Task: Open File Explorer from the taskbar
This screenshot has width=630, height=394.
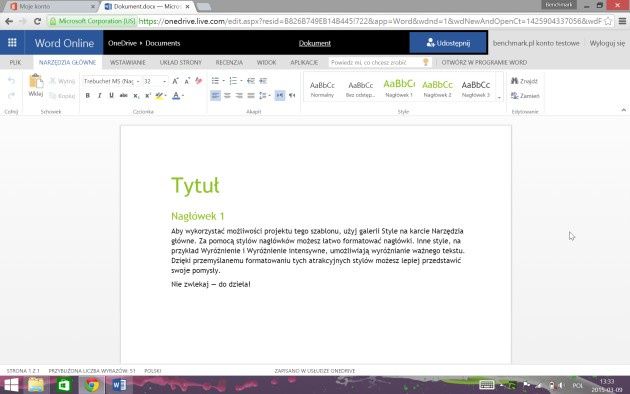Action: [36, 385]
